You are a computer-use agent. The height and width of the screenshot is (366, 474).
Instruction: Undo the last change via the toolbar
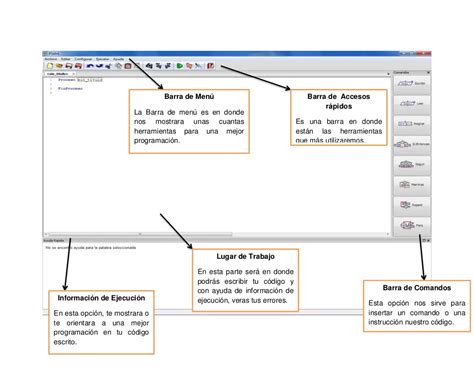tap(90, 66)
